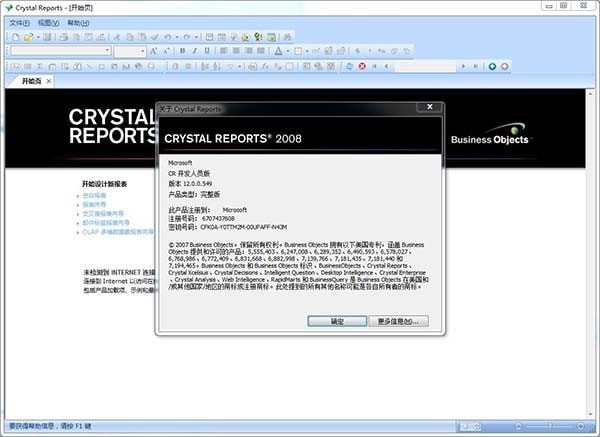Open the 邮件标签报表向导 link

106,223
